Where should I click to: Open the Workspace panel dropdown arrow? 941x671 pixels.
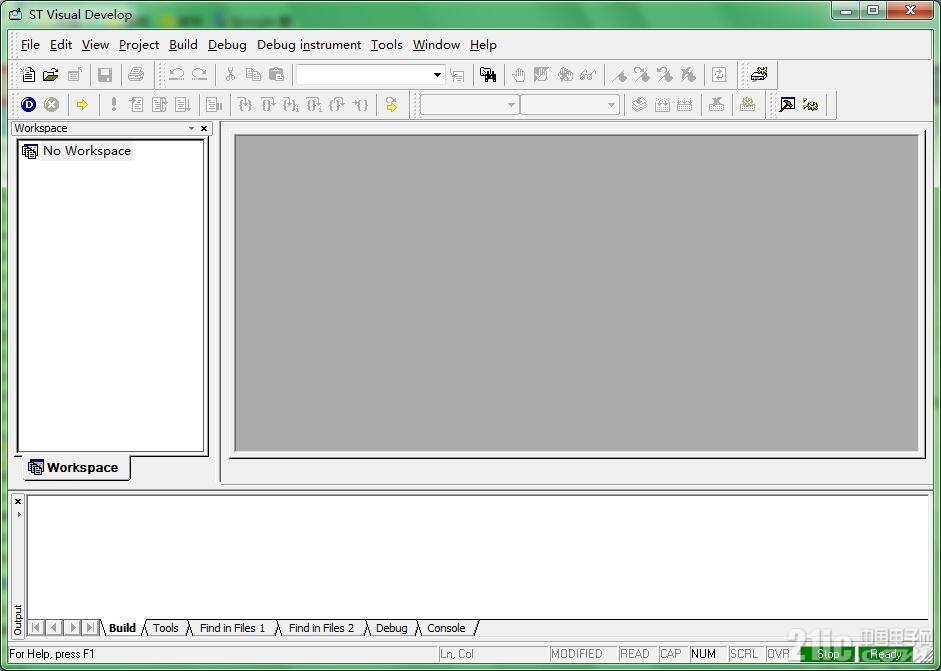click(191, 128)
